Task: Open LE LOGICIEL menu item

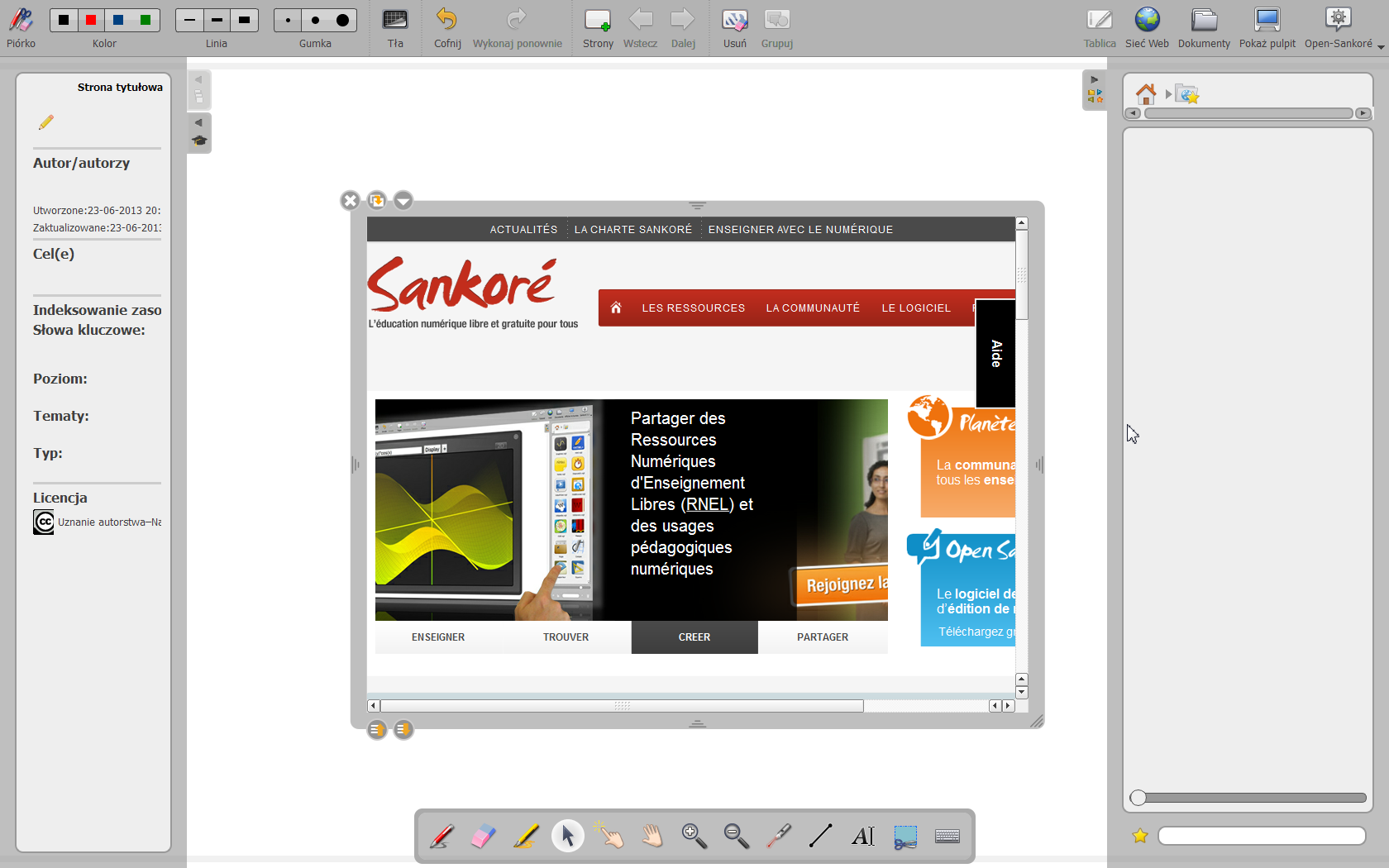Action: (x=916, y=308)
